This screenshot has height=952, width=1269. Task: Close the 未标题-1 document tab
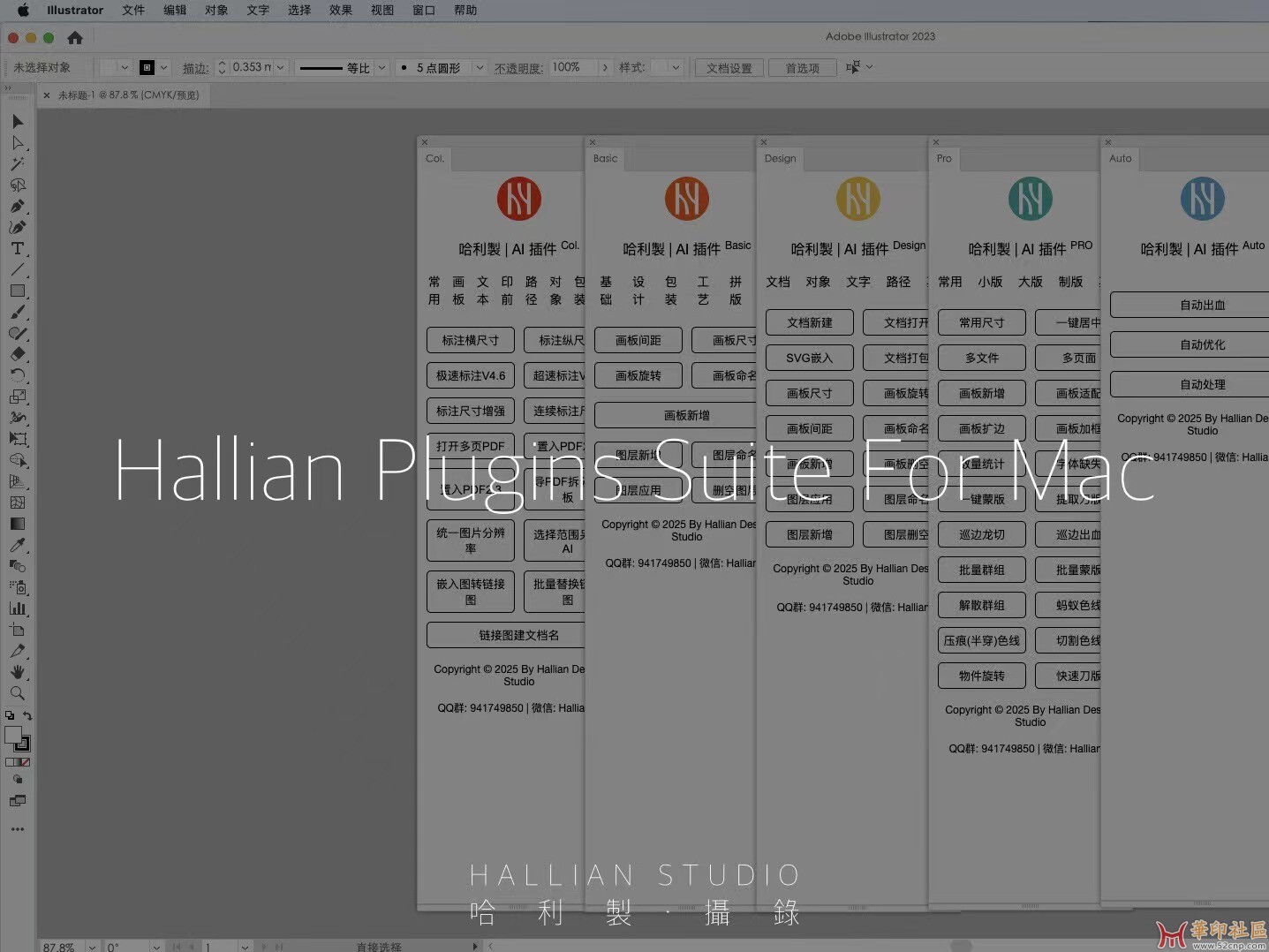click(x=47, y=95)
